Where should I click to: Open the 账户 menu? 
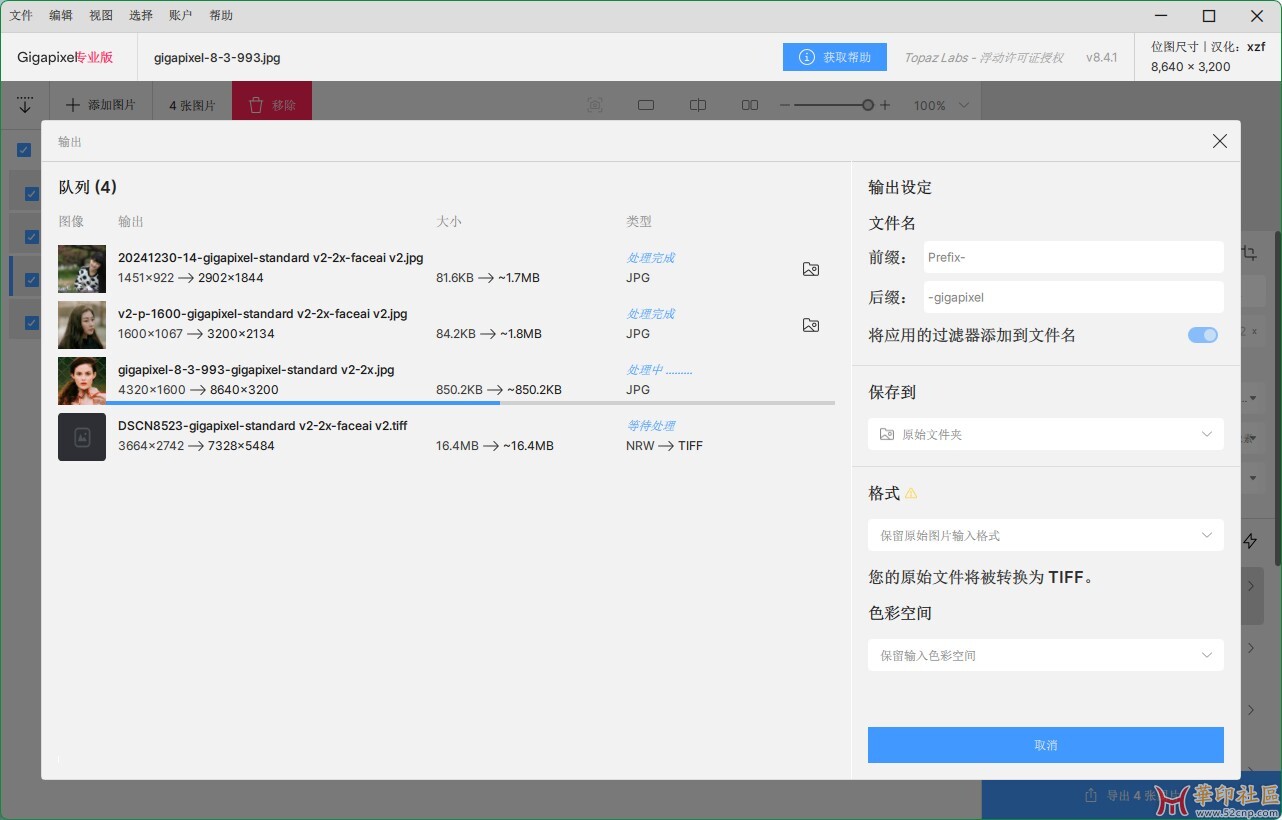click(x=181, y=15)
